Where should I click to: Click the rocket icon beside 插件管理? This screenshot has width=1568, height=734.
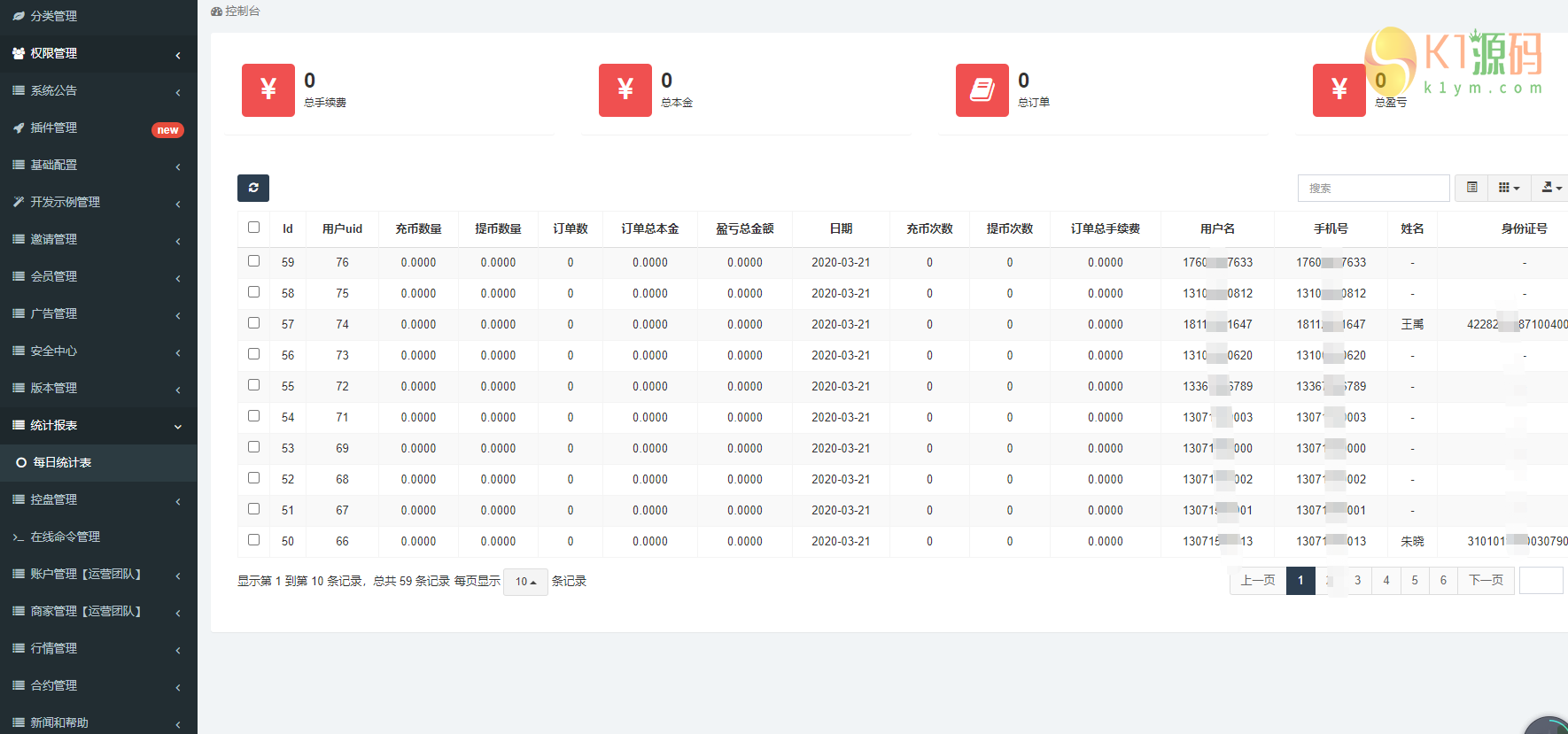tap(19, 127)
